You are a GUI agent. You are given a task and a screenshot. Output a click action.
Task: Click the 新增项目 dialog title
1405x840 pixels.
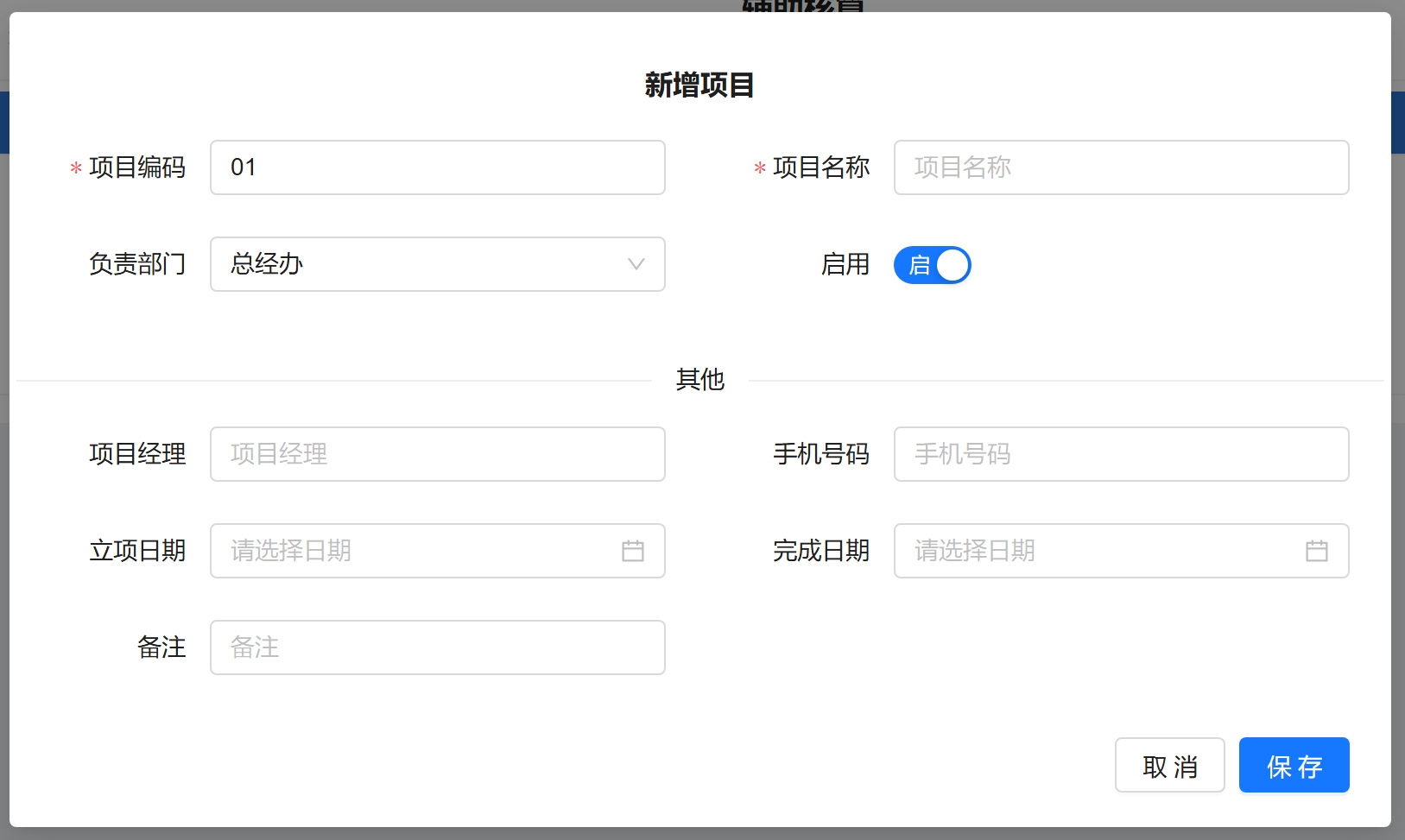pyautogui.click(x=699, y=85)
